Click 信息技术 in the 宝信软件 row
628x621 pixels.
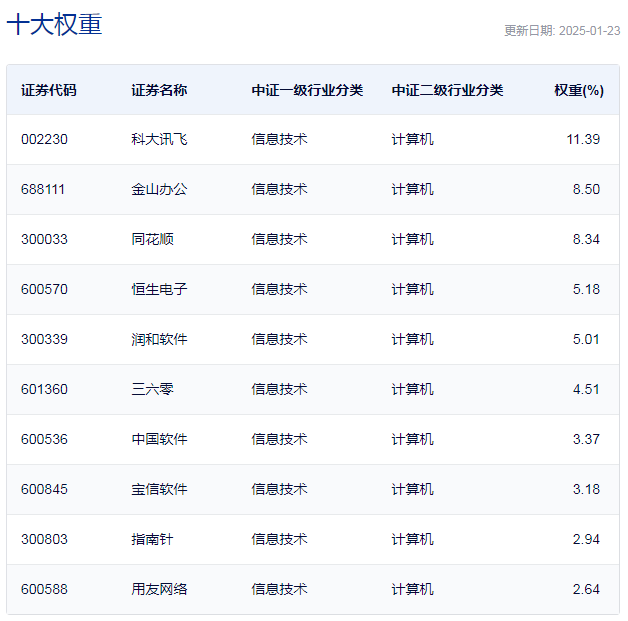(x=279, y=490)
